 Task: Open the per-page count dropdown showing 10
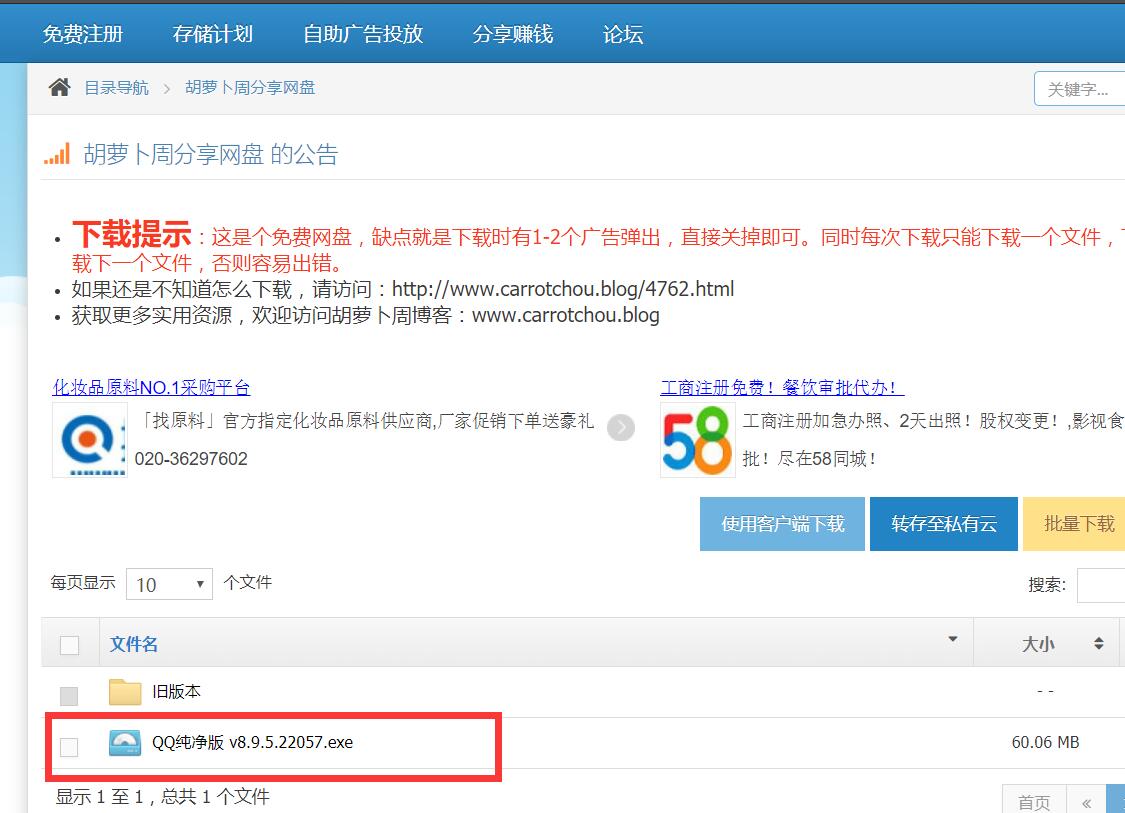point(169,584)
